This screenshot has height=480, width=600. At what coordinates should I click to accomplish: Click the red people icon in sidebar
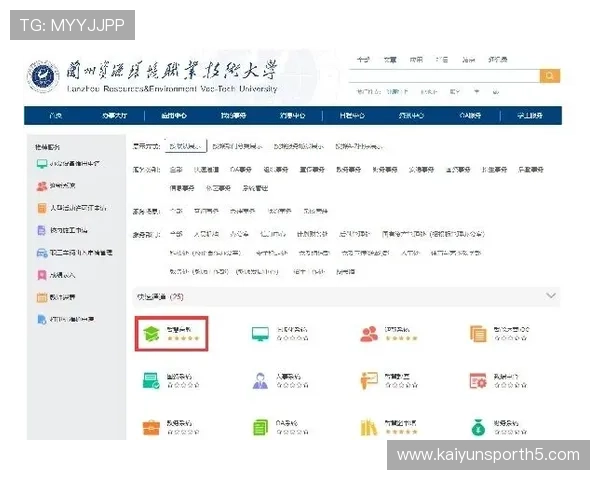pos(42,186)
